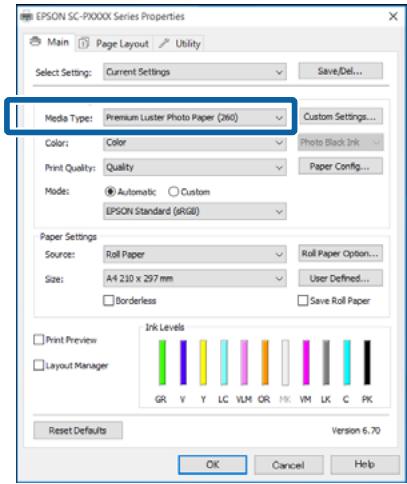The image size is (407, 484).
Task: Open the EPSON Standard (sRGB) dropdown
Action: pos(195,211)
